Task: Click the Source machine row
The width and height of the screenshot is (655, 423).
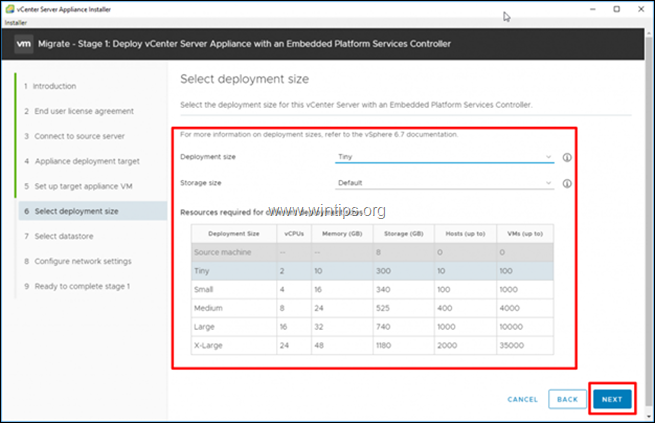Action: 372,252
